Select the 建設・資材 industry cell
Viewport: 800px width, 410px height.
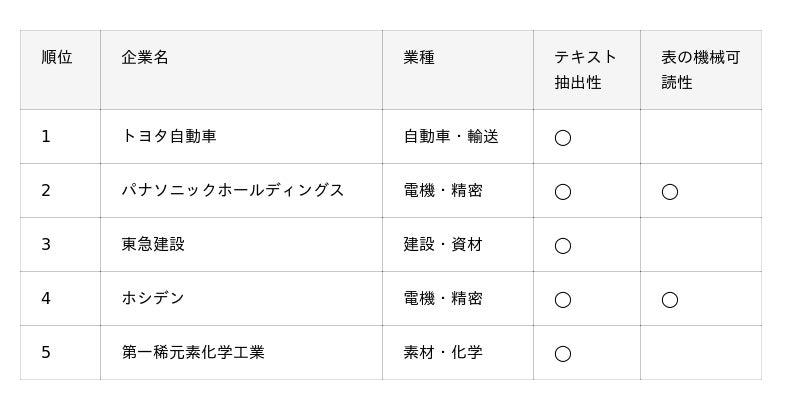[443, 244]
